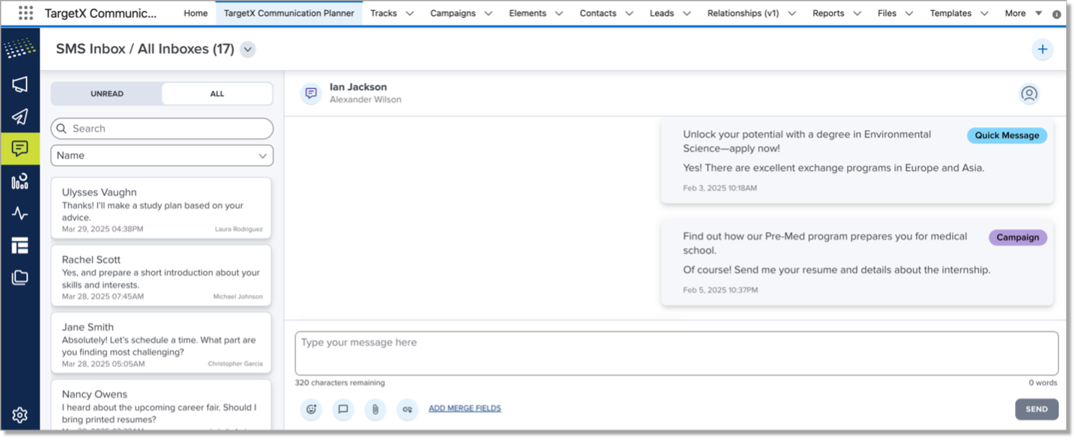Open the Files tab
The image size is (1074, 441).
887,14
